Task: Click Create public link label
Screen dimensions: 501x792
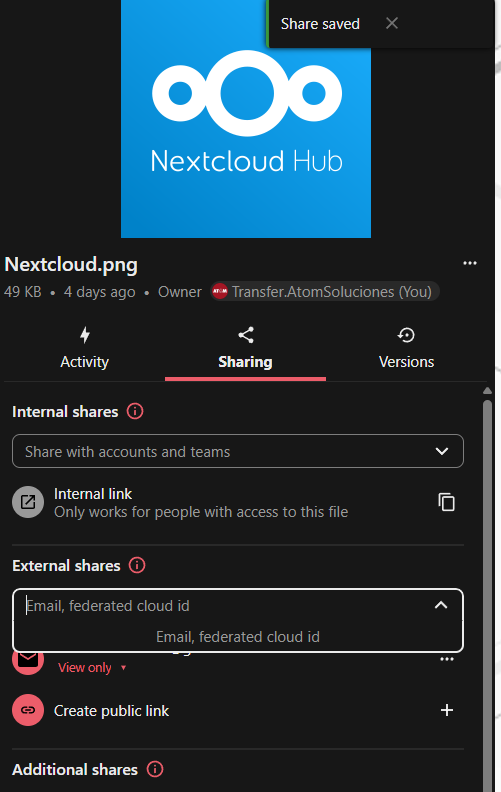Action: [111, 711]
